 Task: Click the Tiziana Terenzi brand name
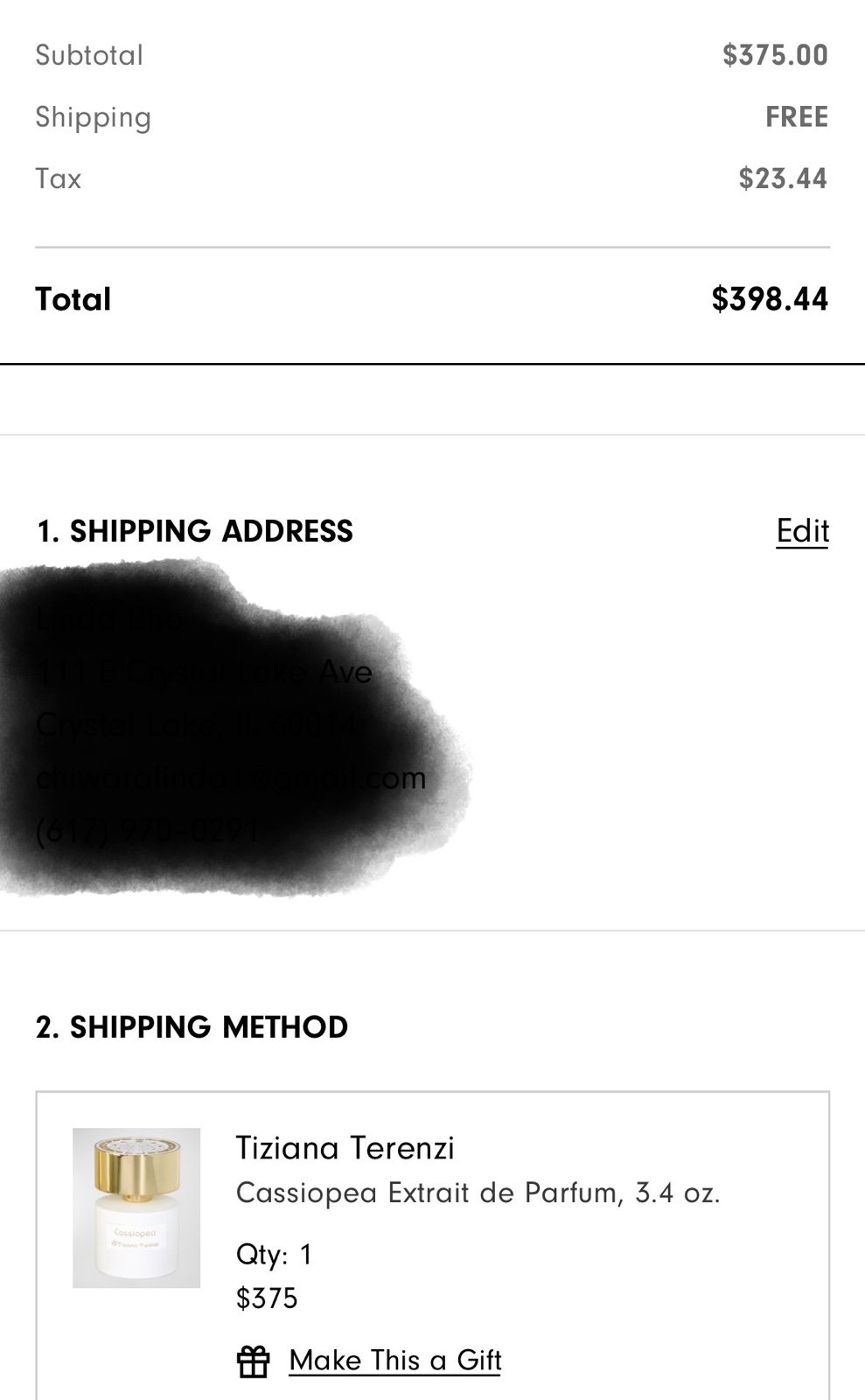345,1148
